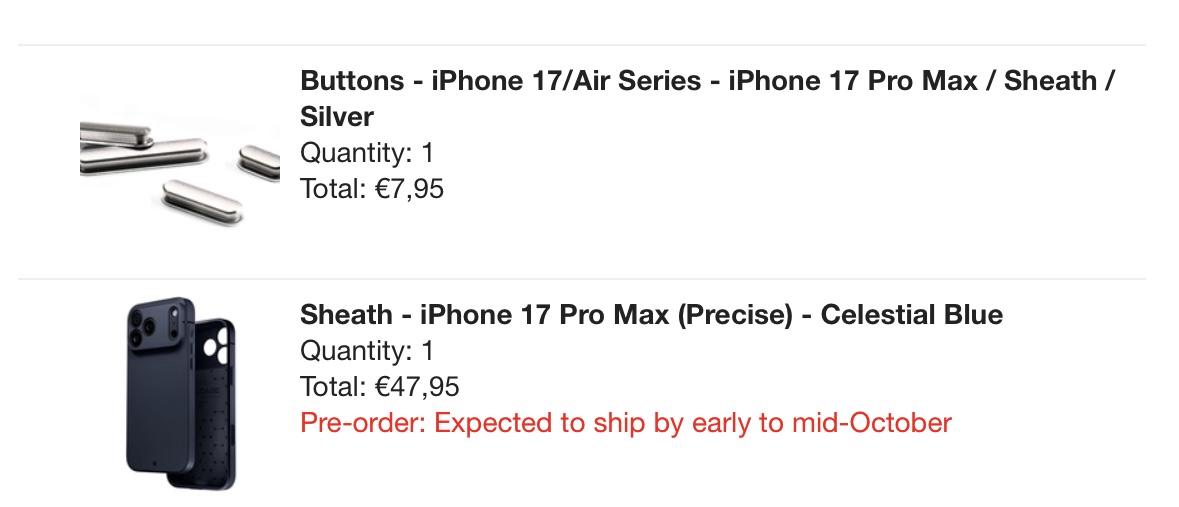1179x507 pixels.
Task: Click the Total €7,95 line
Action: pyautogui.click(x=372, y=188)
